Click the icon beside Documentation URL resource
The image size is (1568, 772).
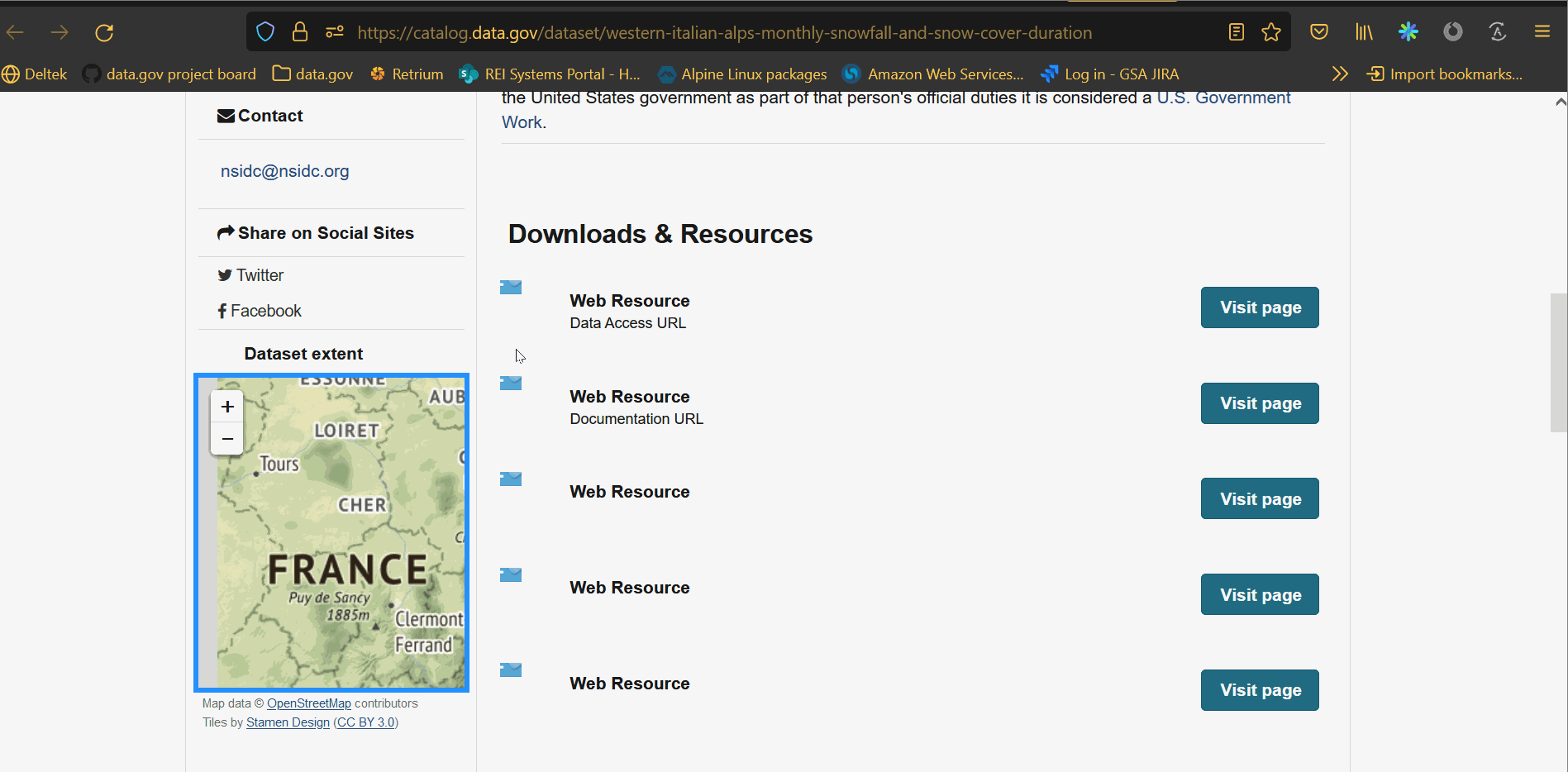(x=511, y=383)
